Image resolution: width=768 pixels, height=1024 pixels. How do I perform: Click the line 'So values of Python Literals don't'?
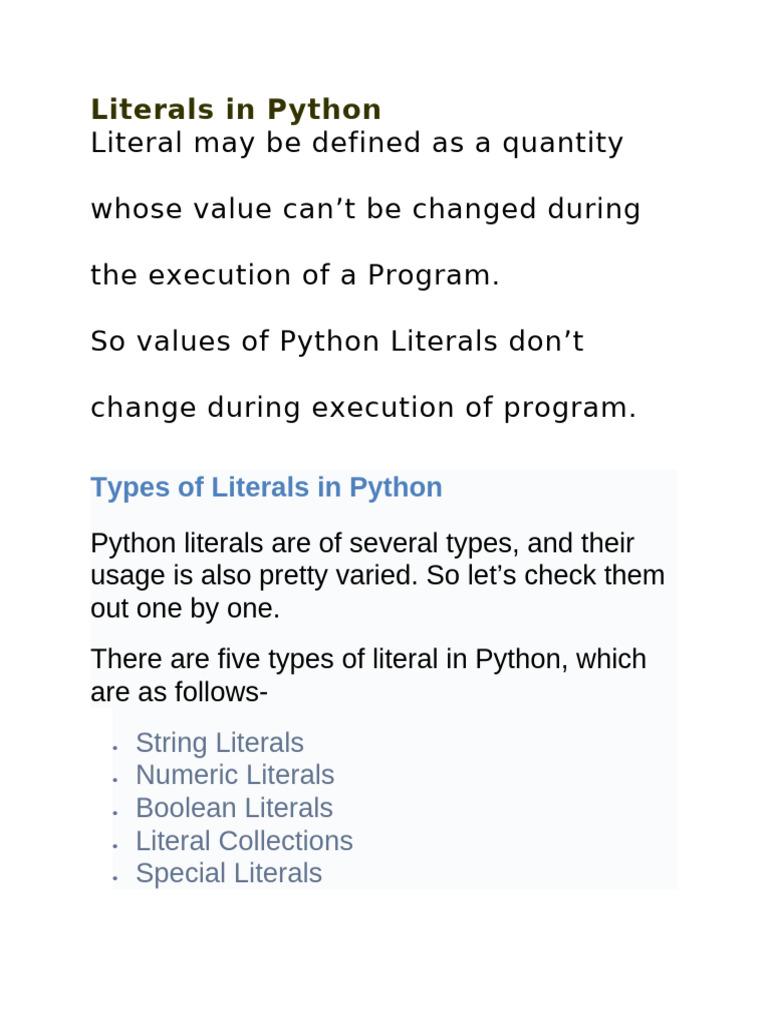coord(338,342)
